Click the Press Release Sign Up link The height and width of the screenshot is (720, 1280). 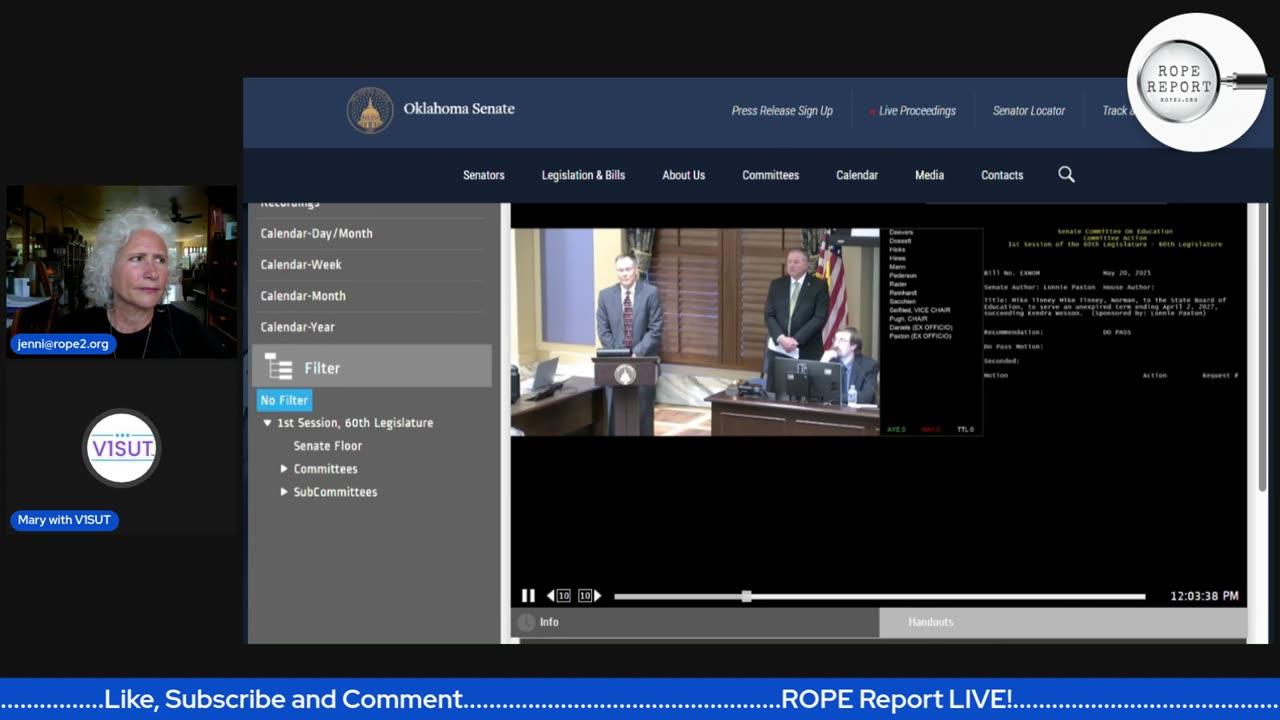pos(782,111)
